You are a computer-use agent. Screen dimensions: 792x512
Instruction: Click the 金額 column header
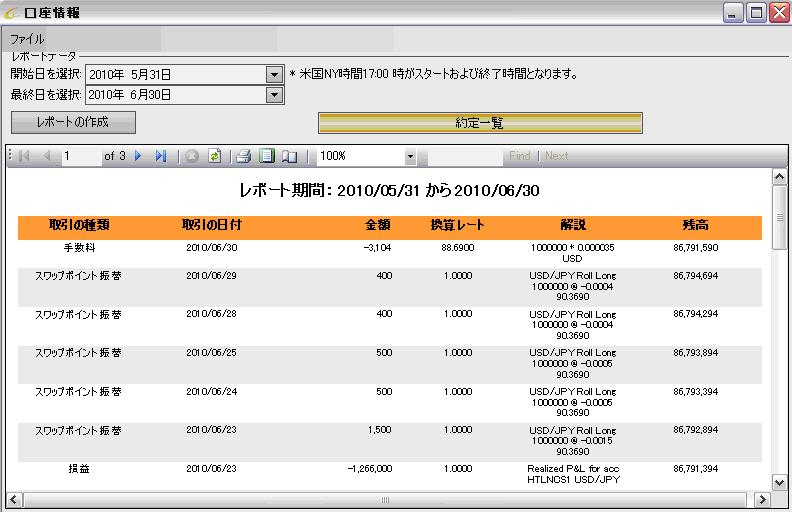(378, 225)
